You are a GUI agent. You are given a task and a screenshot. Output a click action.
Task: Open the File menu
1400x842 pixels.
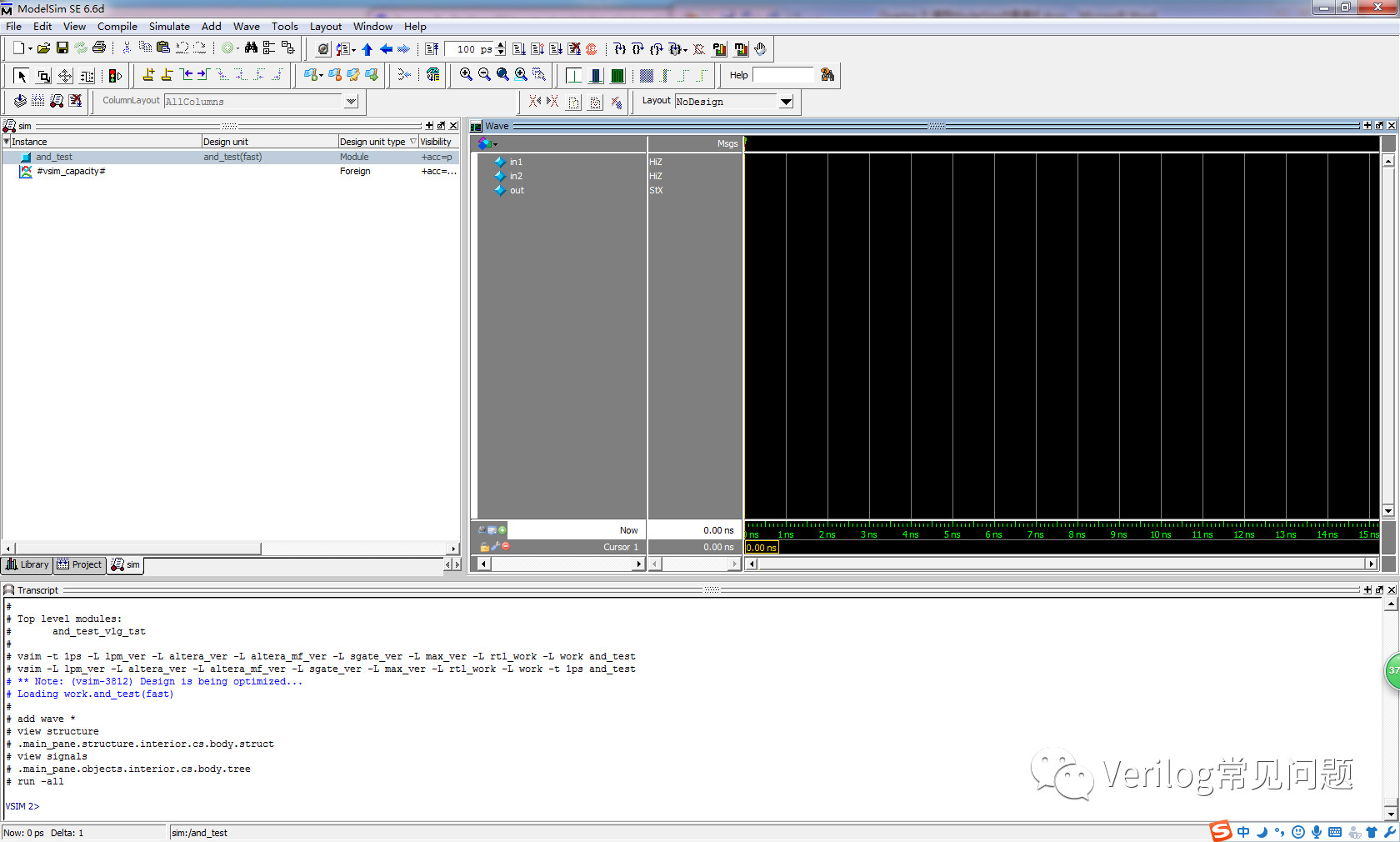point(13,27)
